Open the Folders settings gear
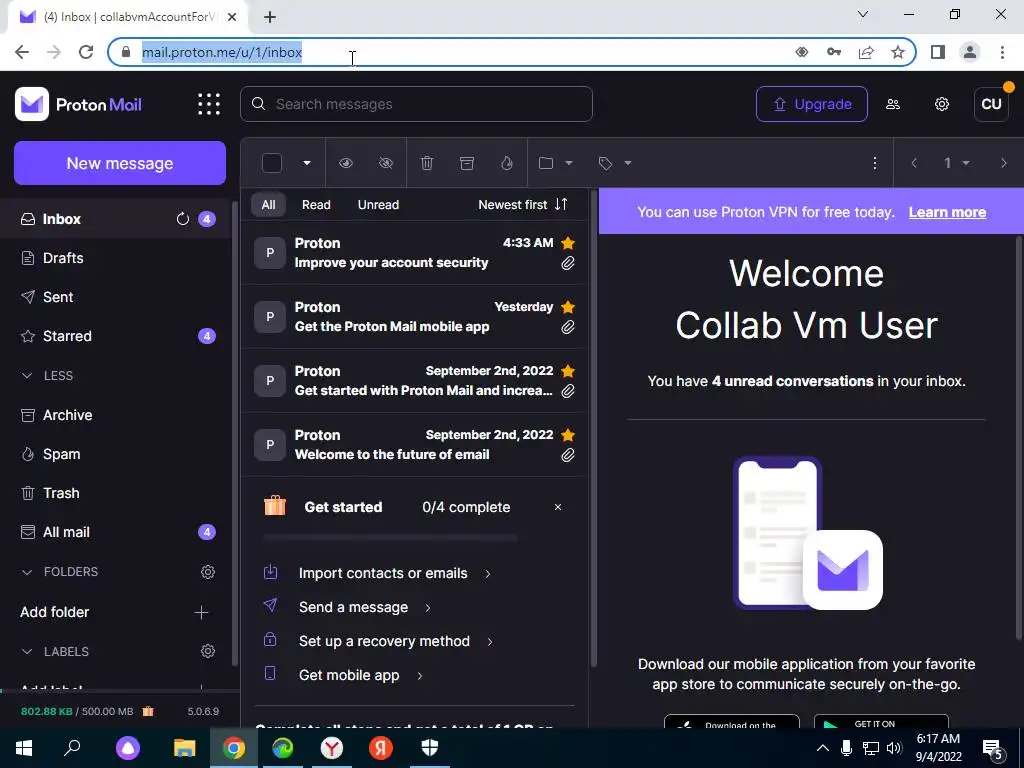The image size is (1024, 768). [x=208, y=572]
